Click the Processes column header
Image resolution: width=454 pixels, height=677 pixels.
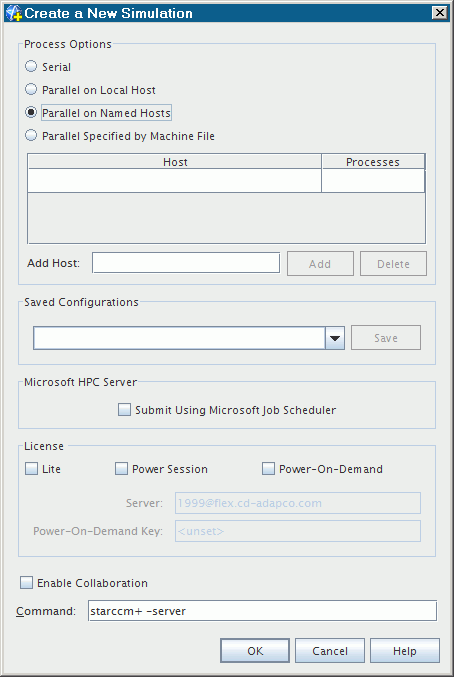(373, 161)
